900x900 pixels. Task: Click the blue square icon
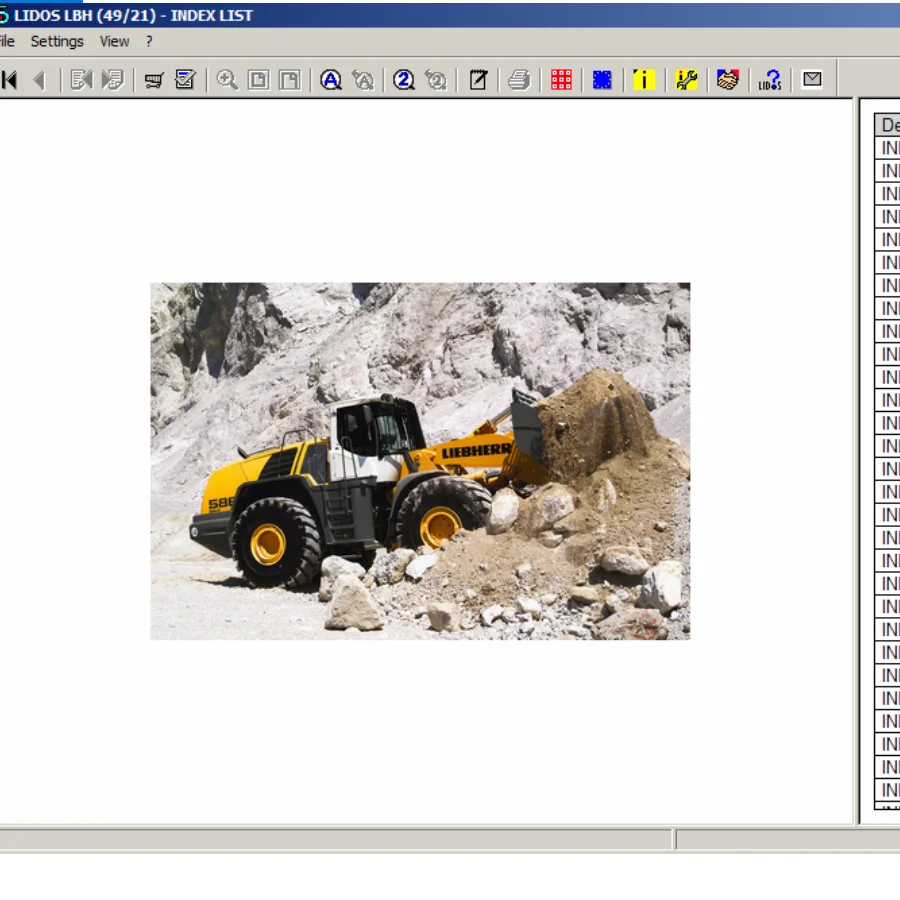[x=602, y=80]
